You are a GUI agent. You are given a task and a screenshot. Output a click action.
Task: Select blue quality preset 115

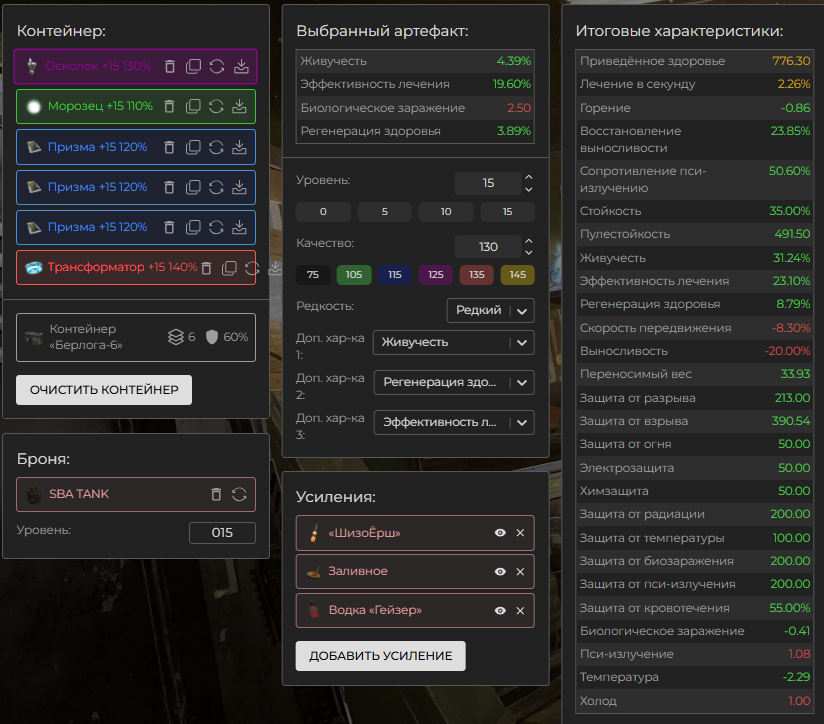click(x=395, y=275)
